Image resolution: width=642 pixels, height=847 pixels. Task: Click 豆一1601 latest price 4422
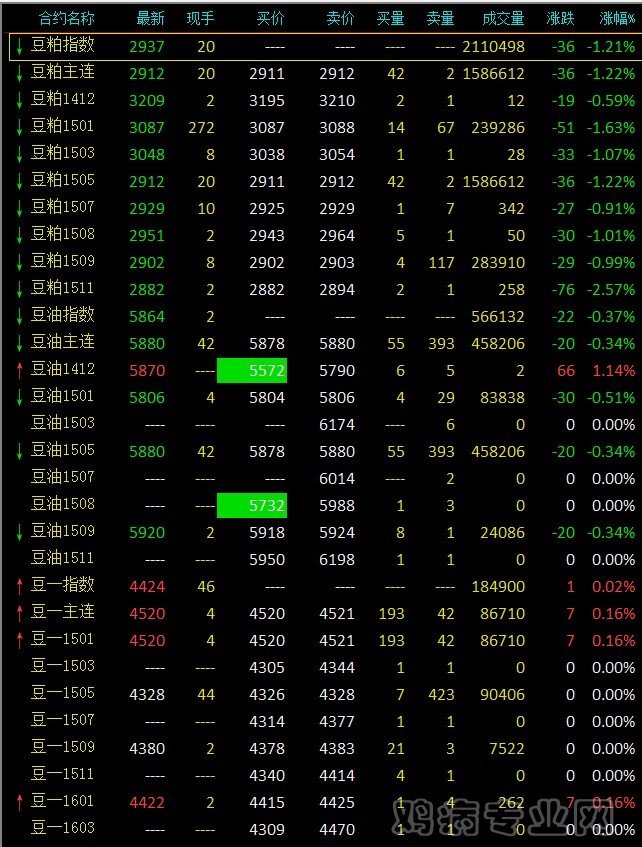click(147, 803)
